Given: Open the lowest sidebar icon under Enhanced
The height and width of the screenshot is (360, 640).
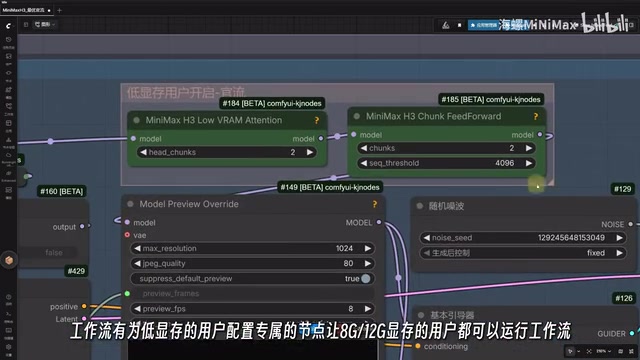Looking at the screenshot, I should click(9, 190).
